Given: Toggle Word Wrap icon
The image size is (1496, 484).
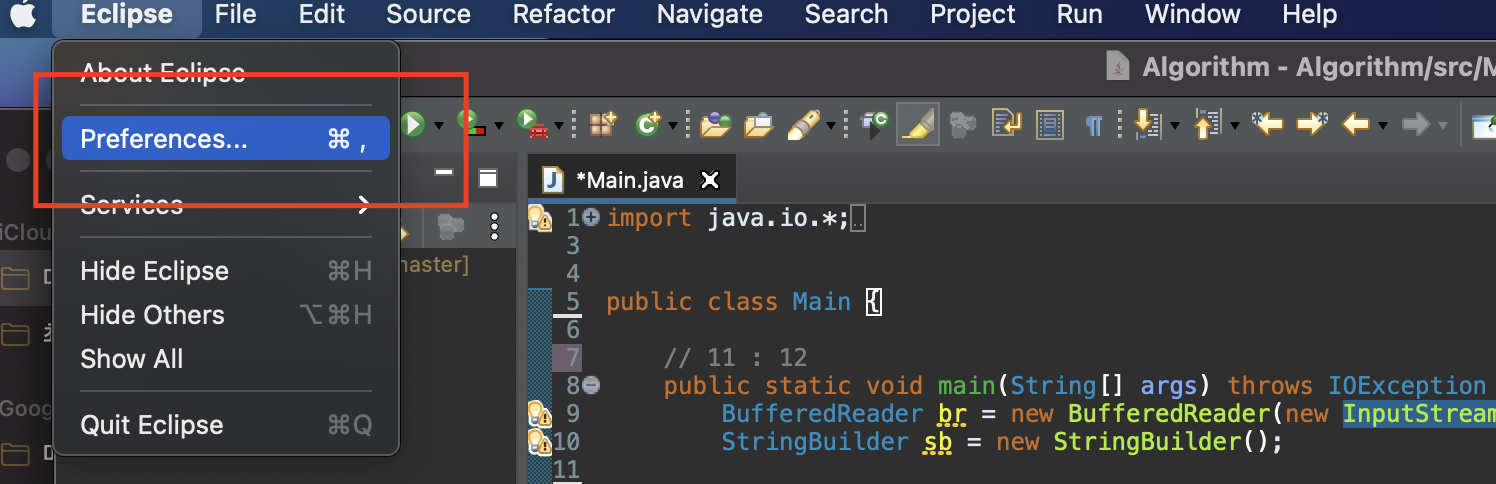Looking at the screenshot, I should tap(1006, 124).
